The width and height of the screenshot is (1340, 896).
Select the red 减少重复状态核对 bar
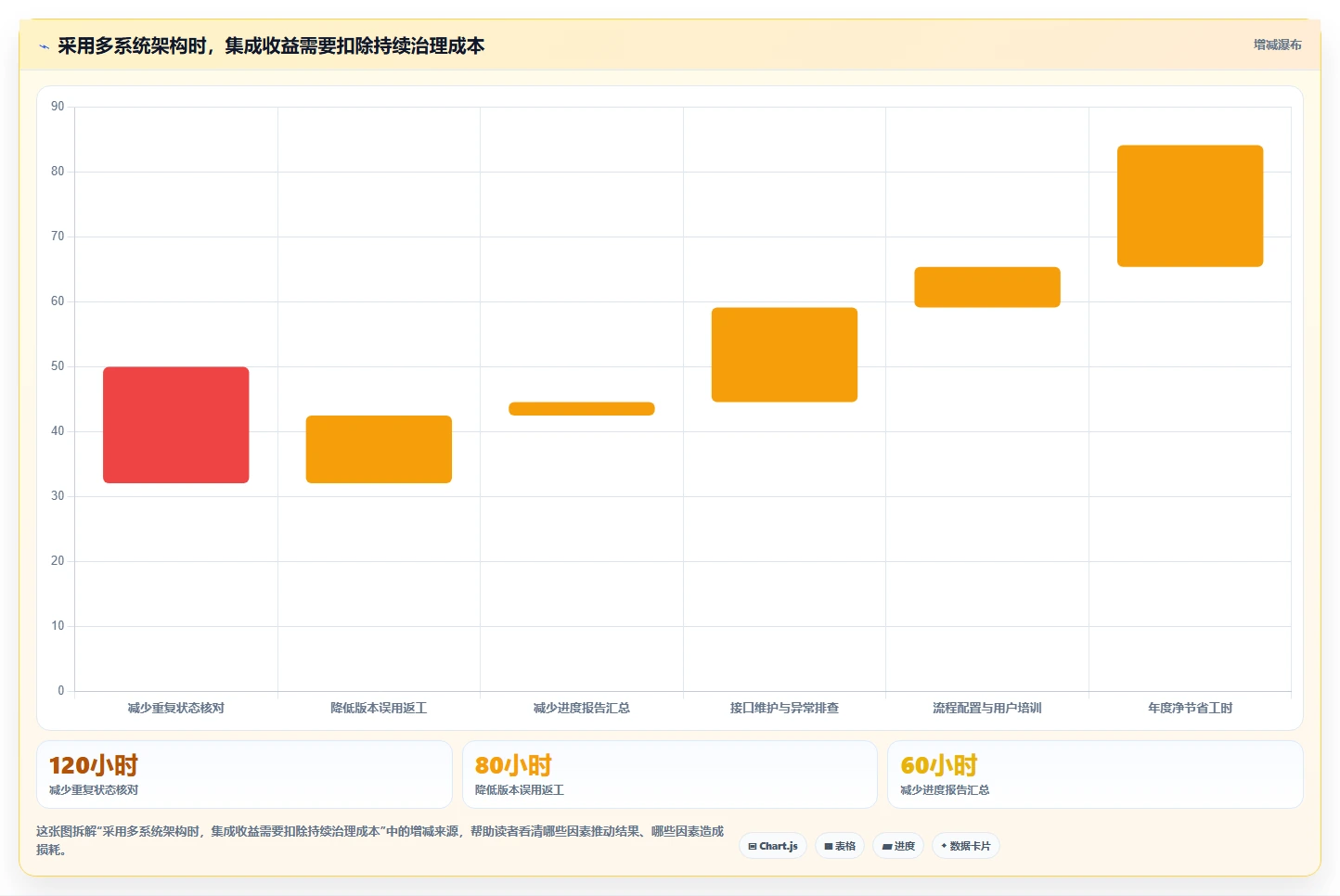176,425
